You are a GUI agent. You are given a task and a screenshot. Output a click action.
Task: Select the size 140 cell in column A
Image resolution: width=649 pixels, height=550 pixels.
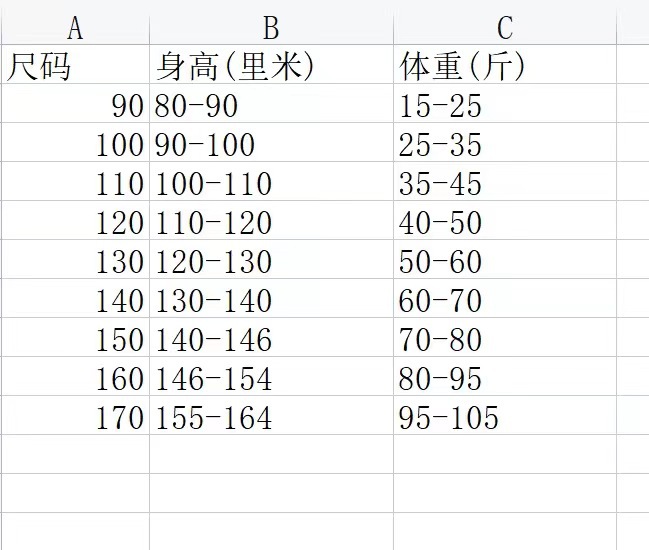pos(75,300)
